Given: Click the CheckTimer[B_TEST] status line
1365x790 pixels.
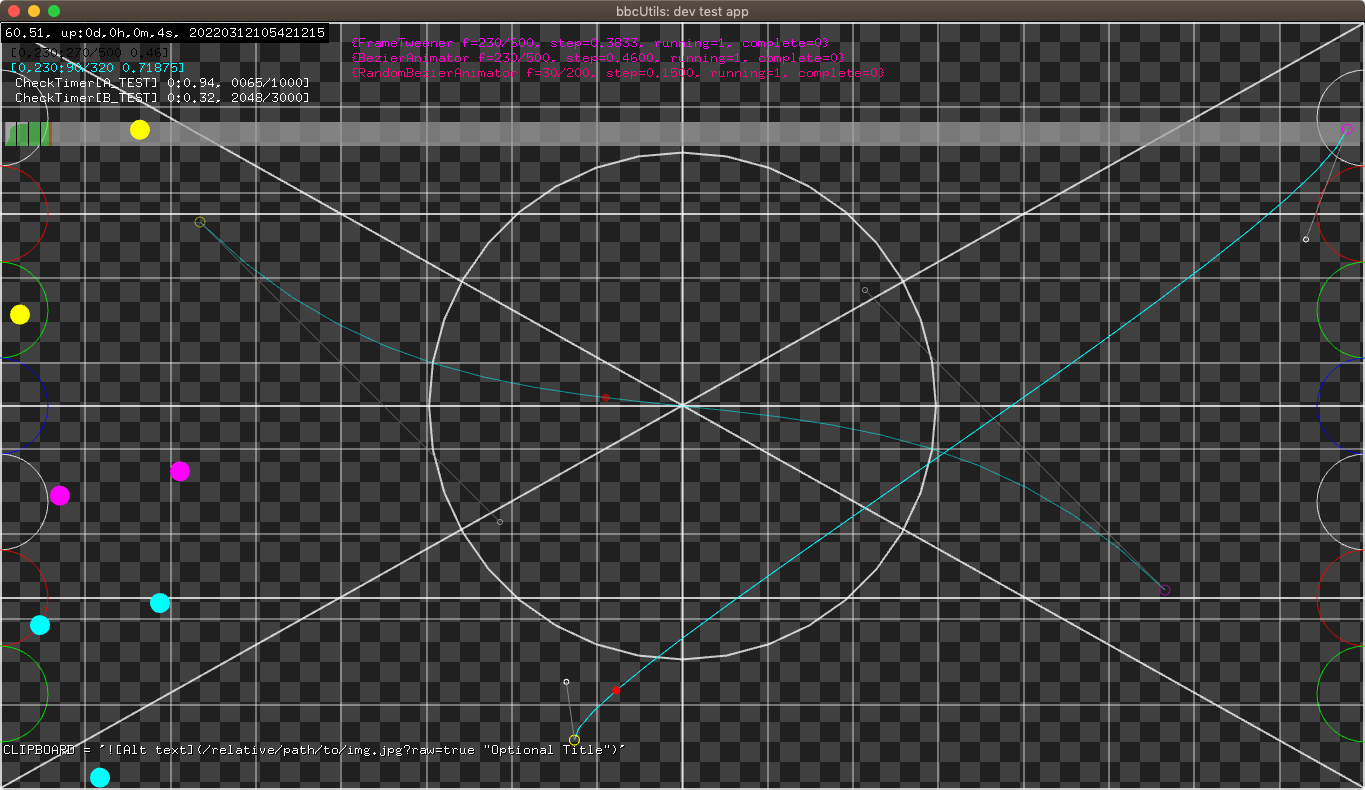Looking at the screenshot, I should pos(161,97).
